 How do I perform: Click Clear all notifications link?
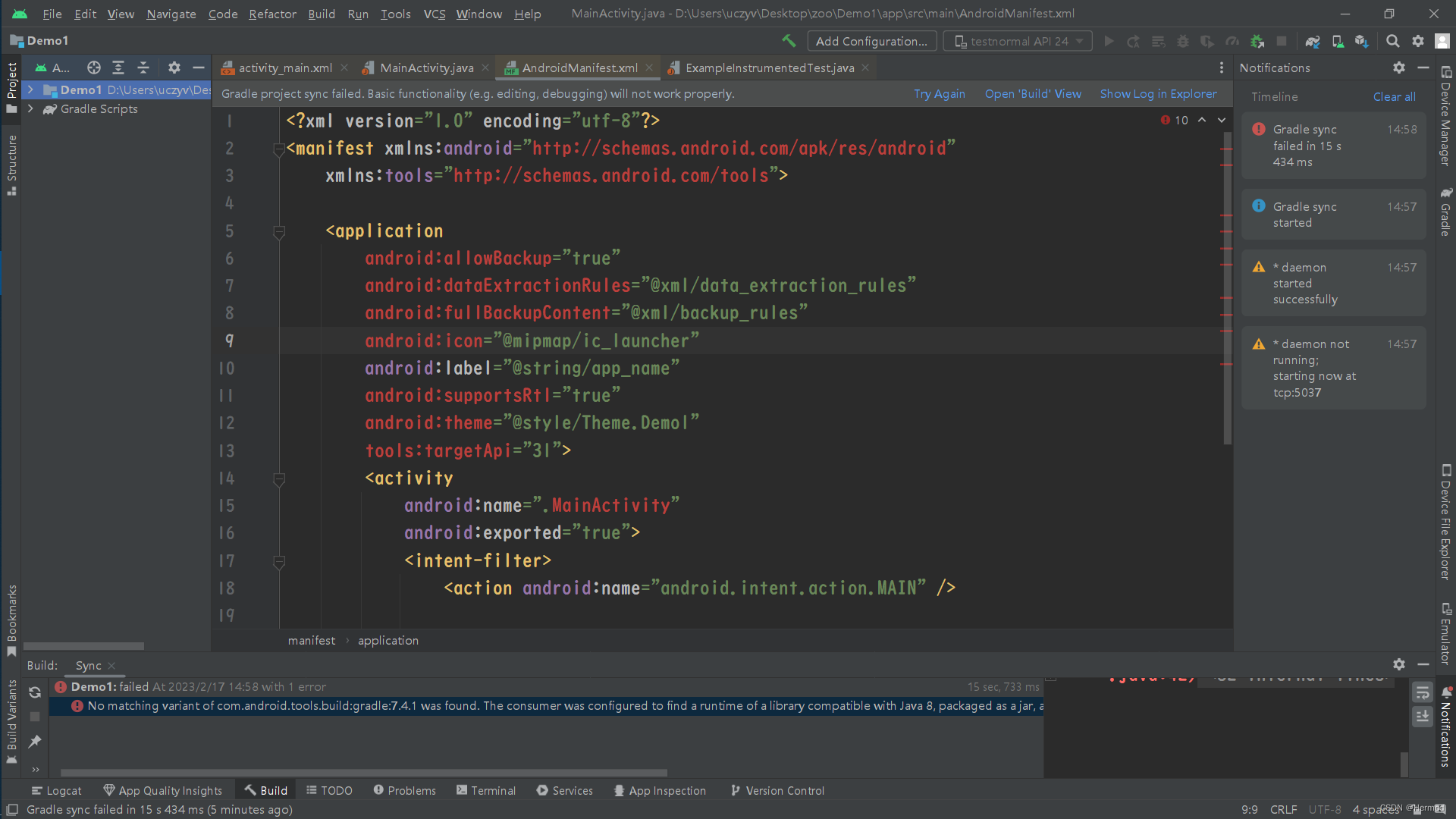click(x=1394, y=96)
